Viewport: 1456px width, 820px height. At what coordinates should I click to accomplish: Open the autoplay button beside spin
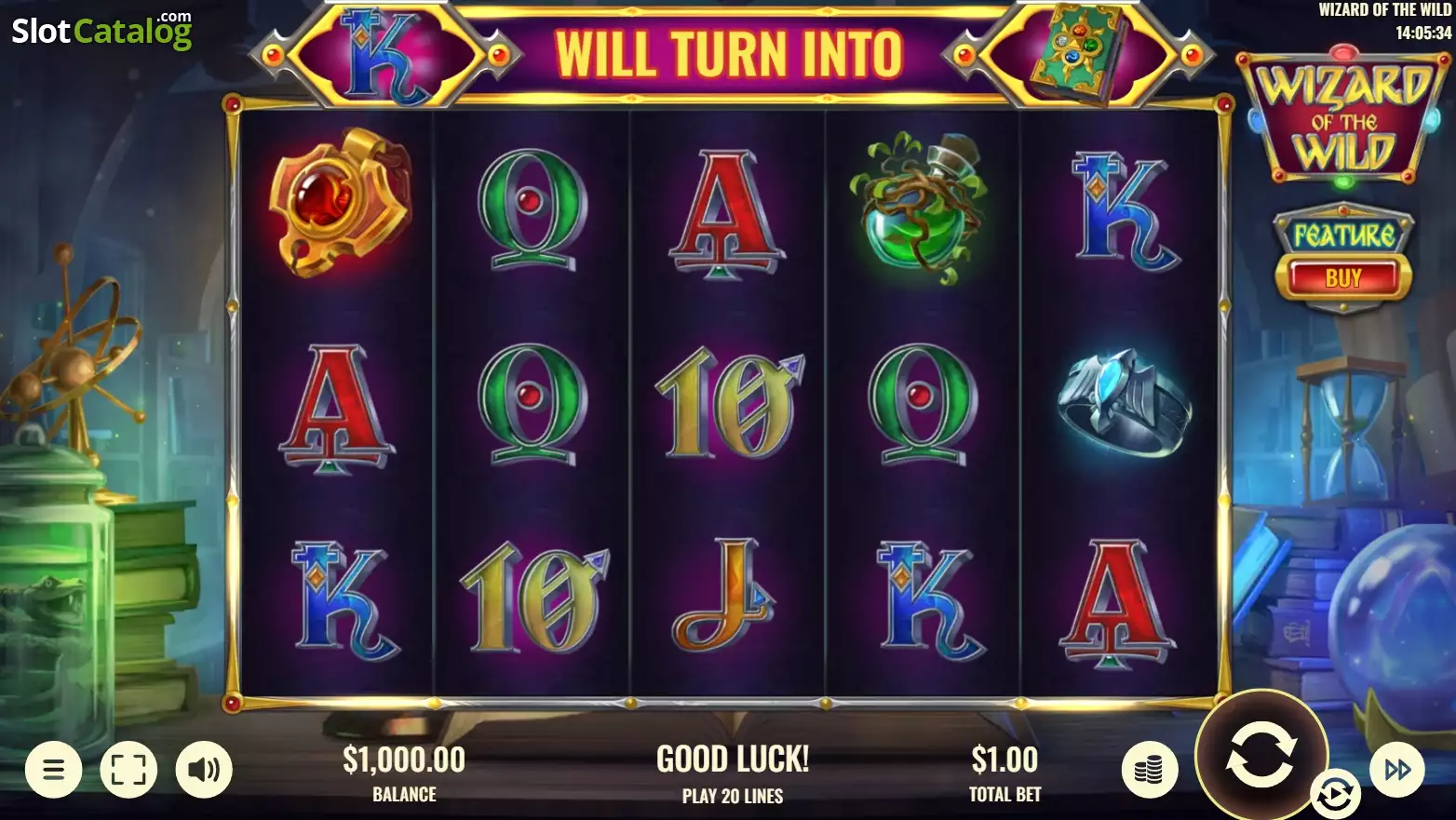1335,795
